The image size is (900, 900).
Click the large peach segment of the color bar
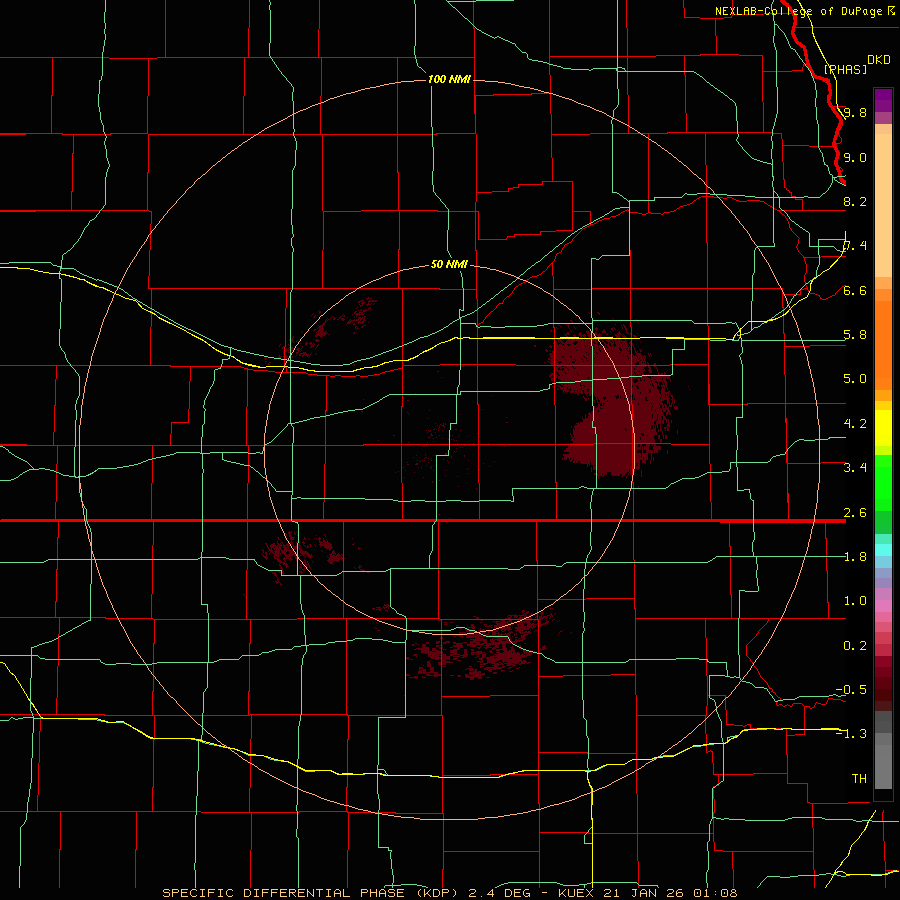point(883,205)
